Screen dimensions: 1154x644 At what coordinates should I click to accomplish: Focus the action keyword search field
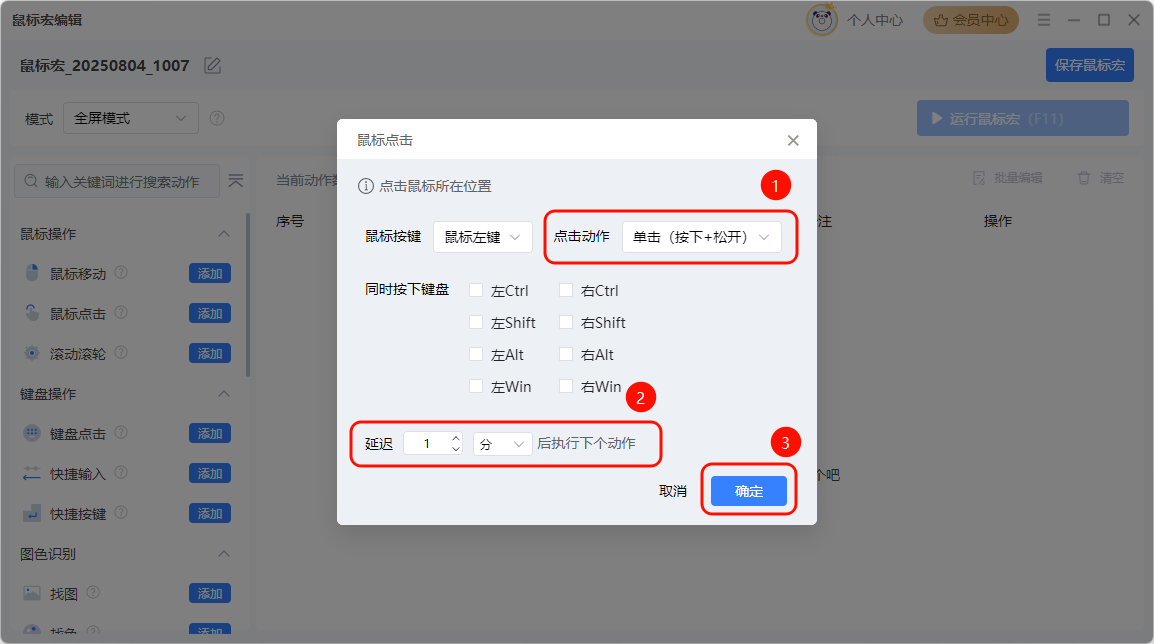(117, 181)
